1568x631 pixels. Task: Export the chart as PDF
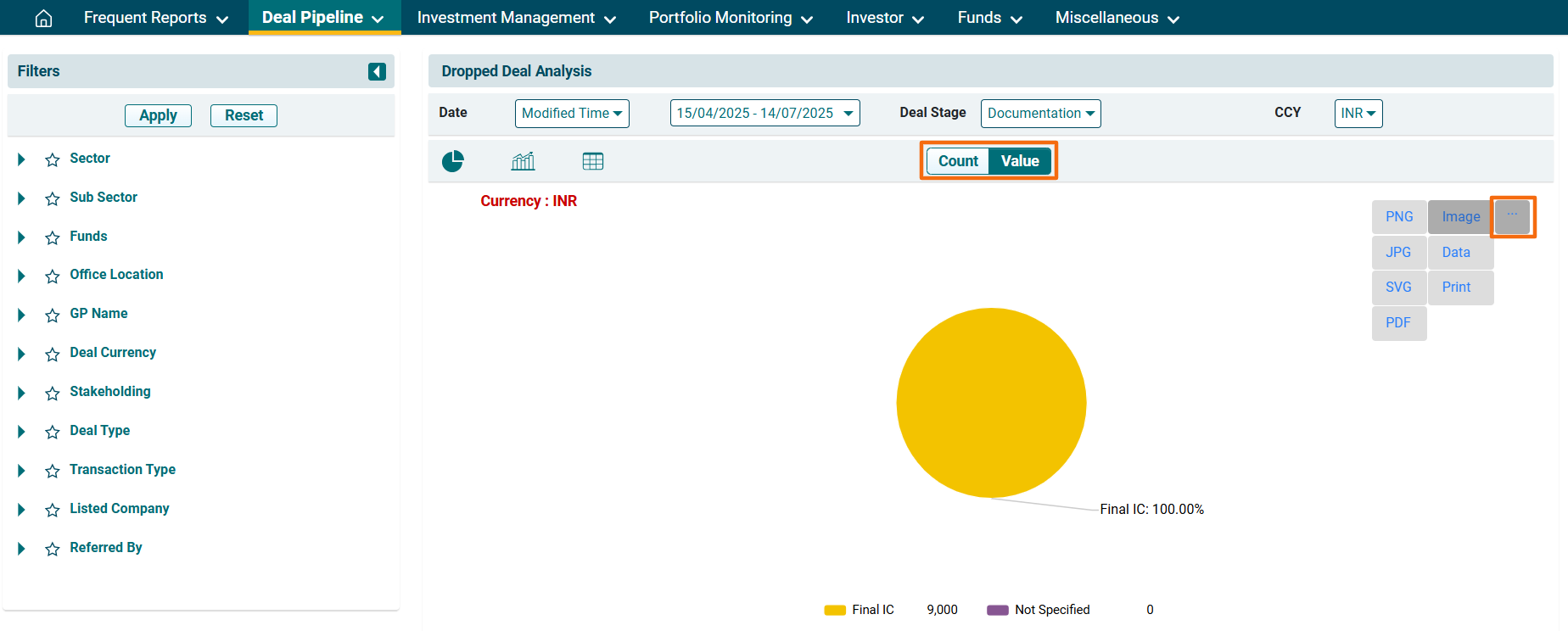[x=1398, y=322]
